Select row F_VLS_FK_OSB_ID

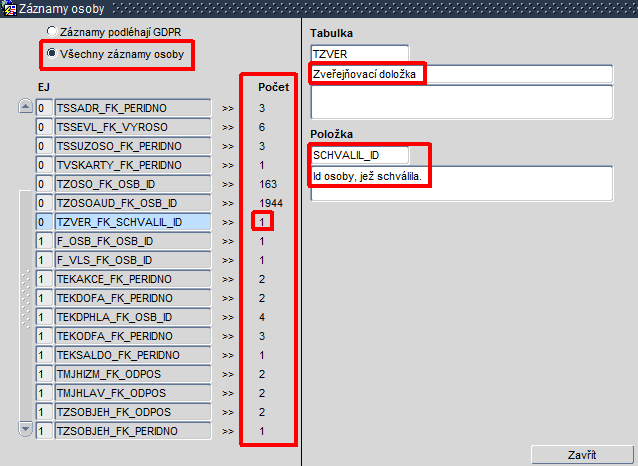tap(133, 260)
